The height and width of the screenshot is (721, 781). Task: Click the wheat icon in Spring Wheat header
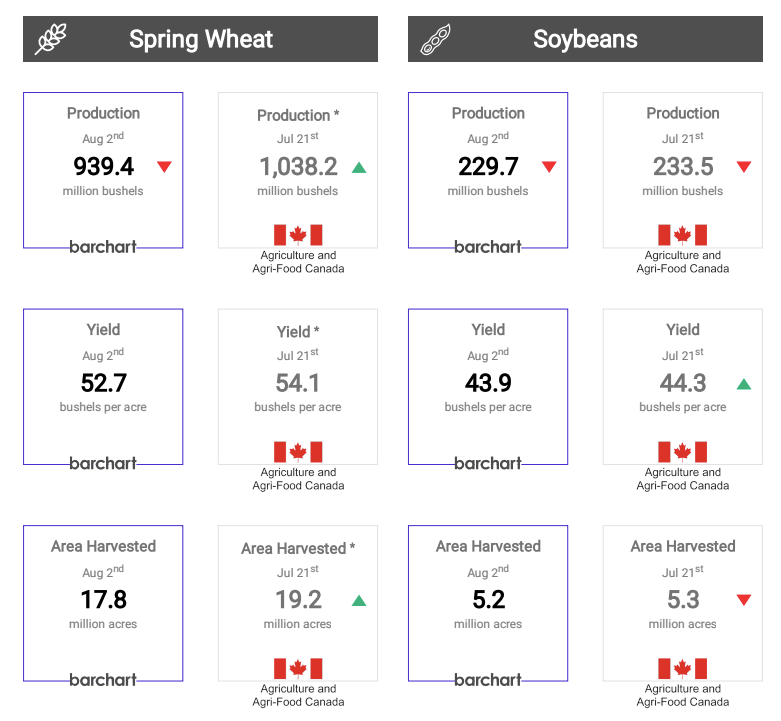pyautogui.click(x=51, y=39)
